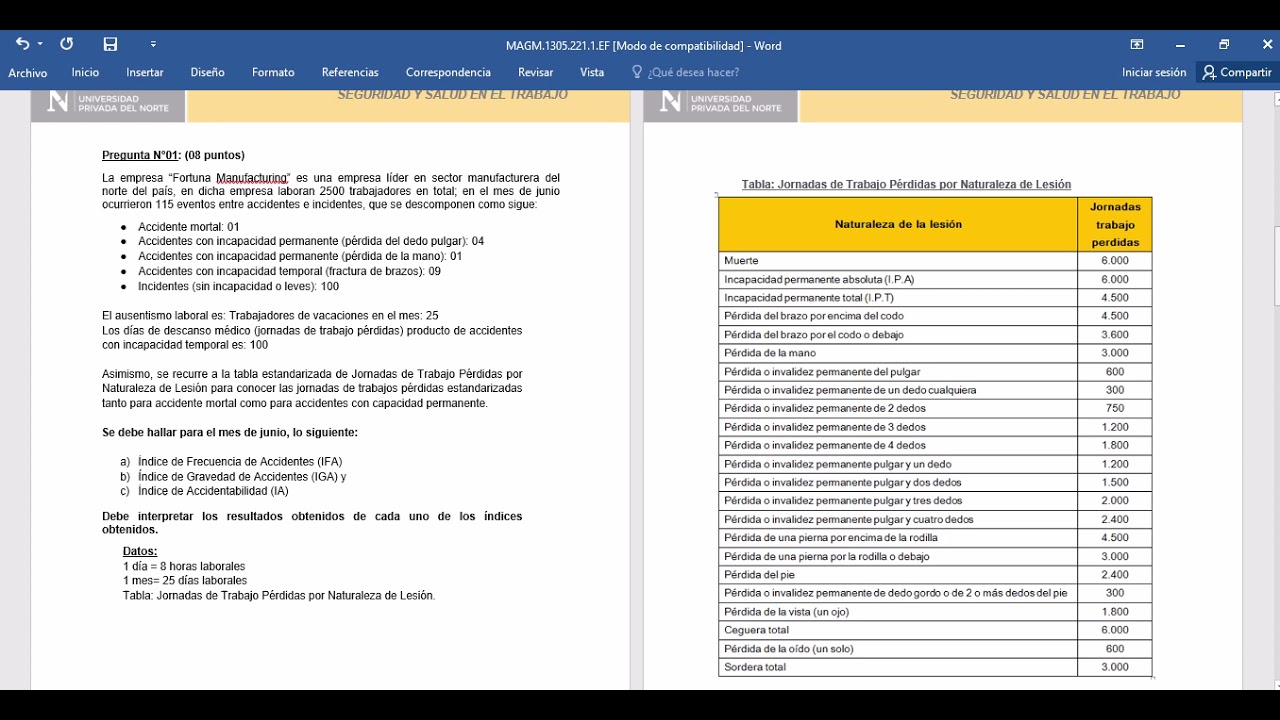Click '1 día = 8 horas laborales' line

[184, 566]
